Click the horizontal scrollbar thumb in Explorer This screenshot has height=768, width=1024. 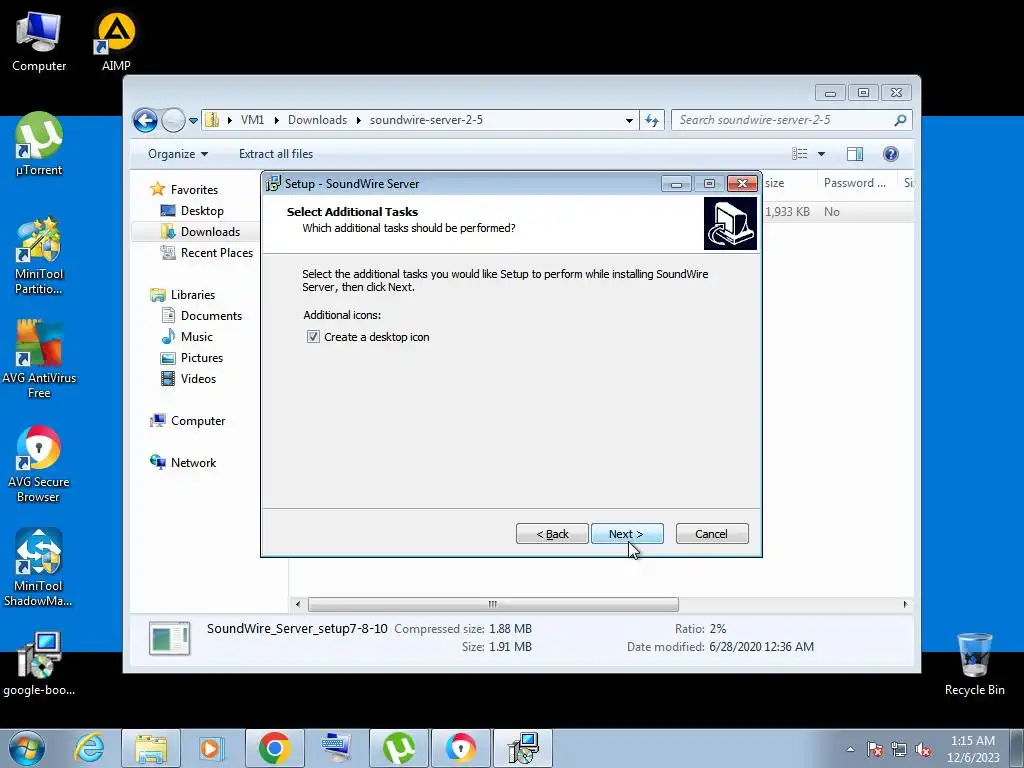tap(493, 604)
